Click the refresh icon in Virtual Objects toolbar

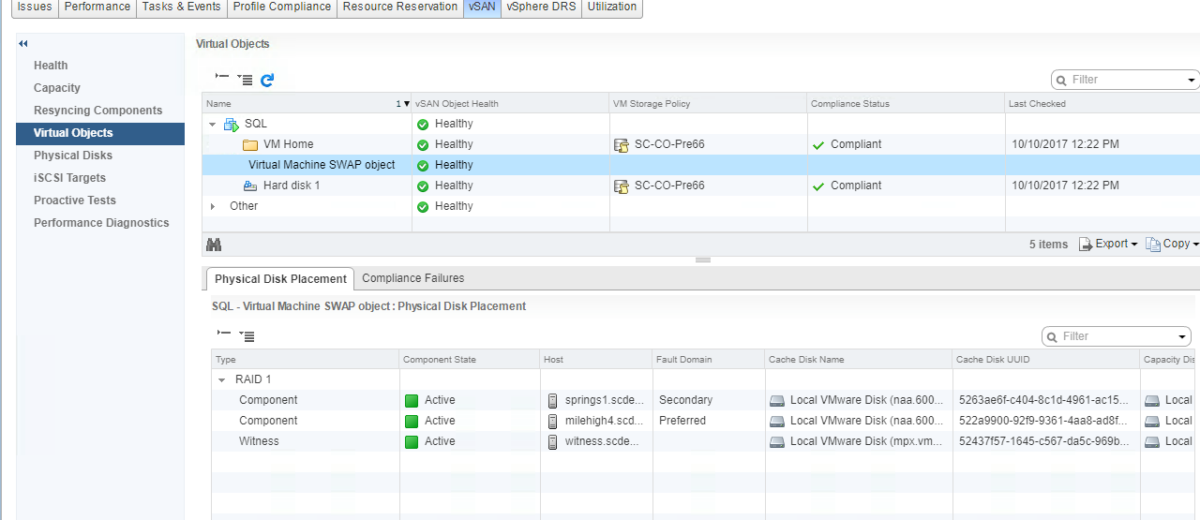tap(267, 80)
